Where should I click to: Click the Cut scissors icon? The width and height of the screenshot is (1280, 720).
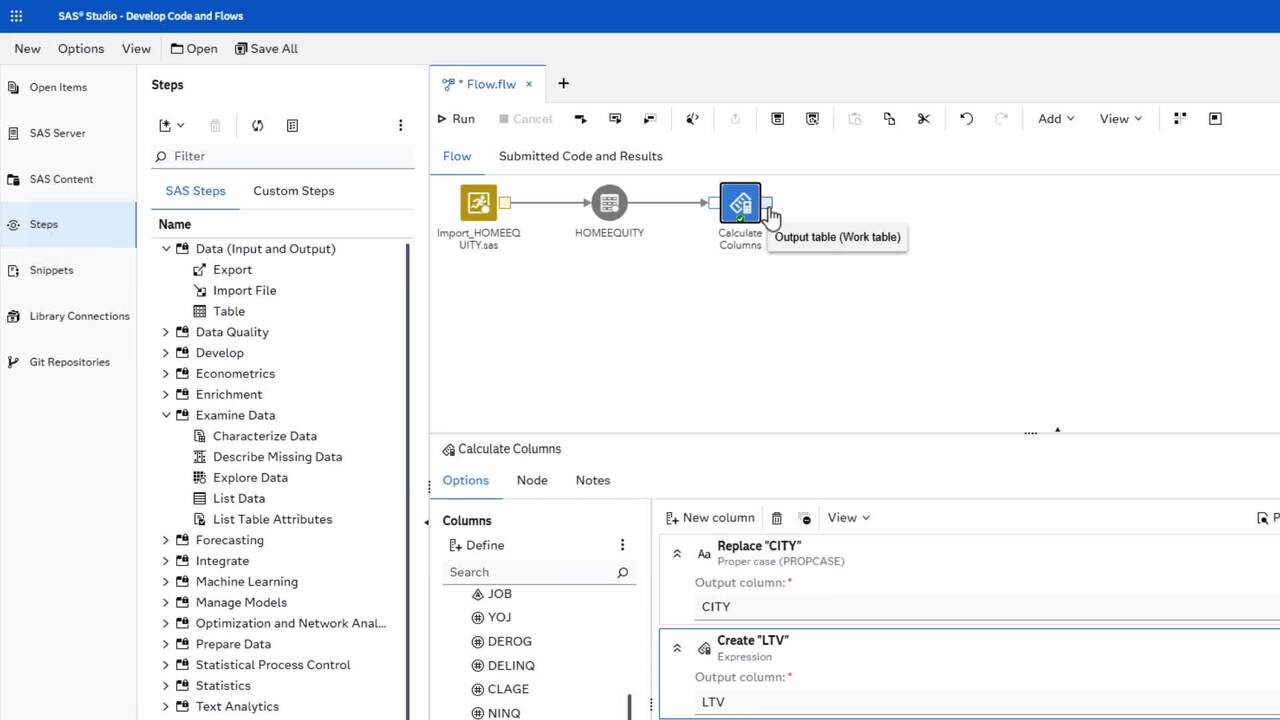[923, 119]
